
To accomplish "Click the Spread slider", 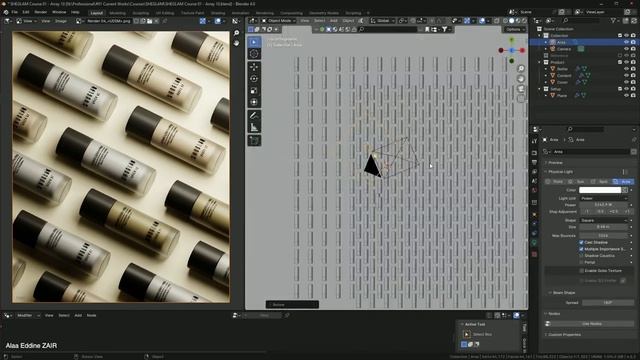I will coord(607,303).
